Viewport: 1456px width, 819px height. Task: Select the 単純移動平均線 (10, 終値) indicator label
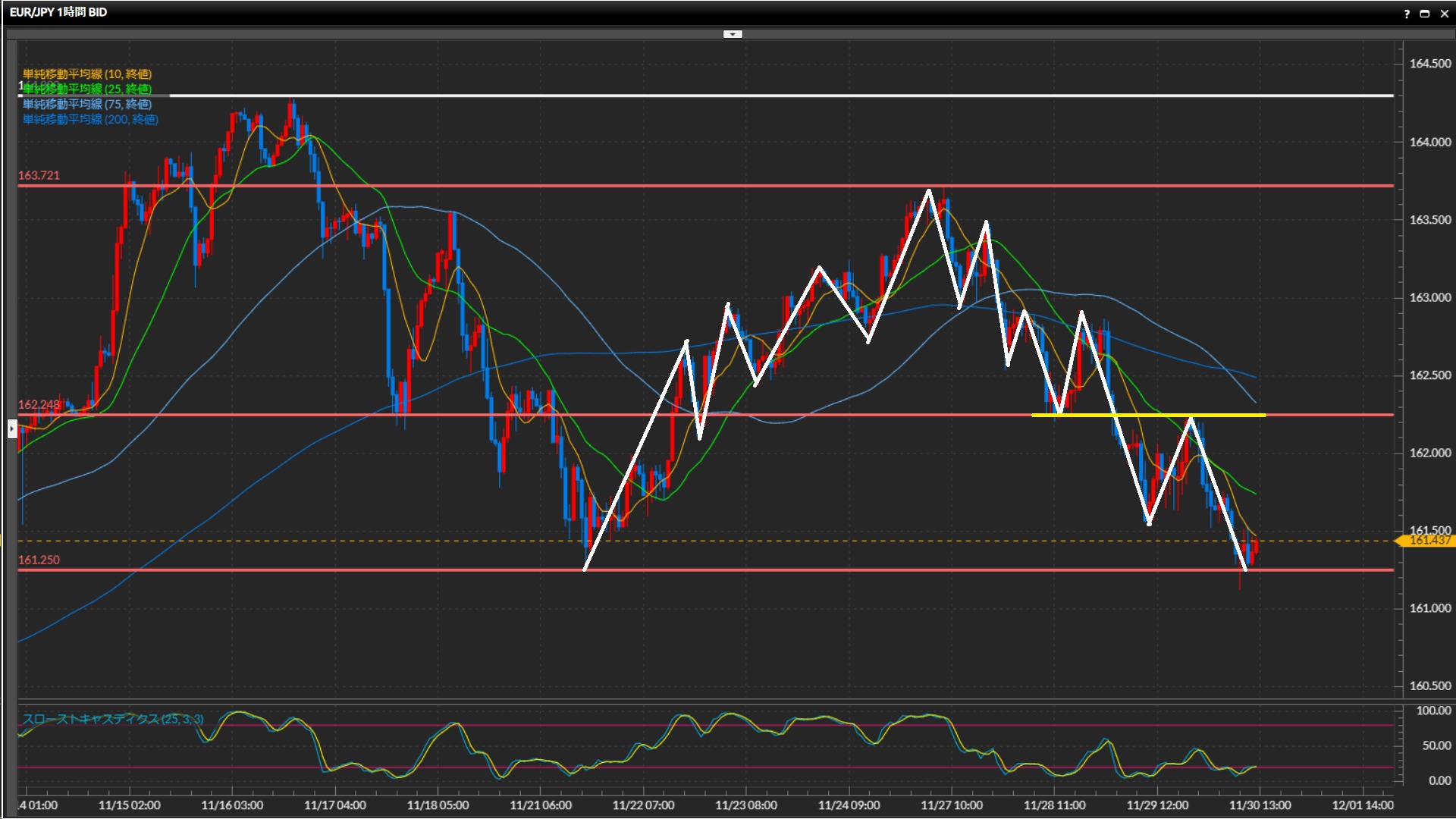click(x=87, y=74)
